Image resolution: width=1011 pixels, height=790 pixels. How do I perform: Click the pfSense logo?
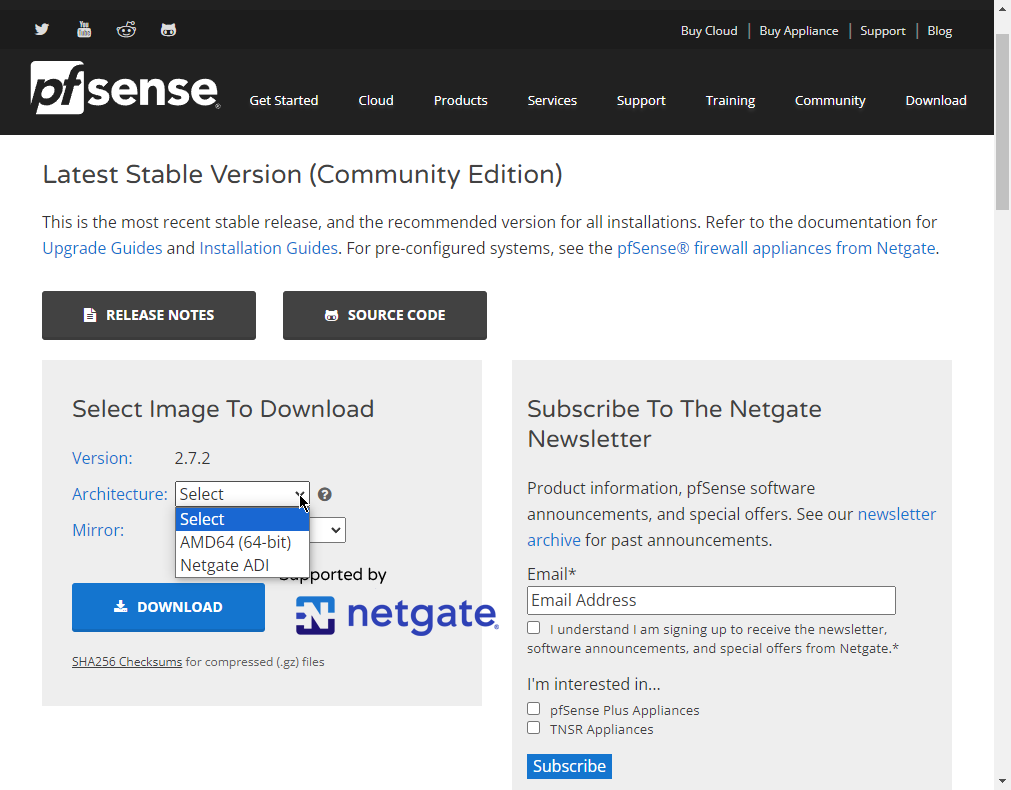(x=125, y=88)
